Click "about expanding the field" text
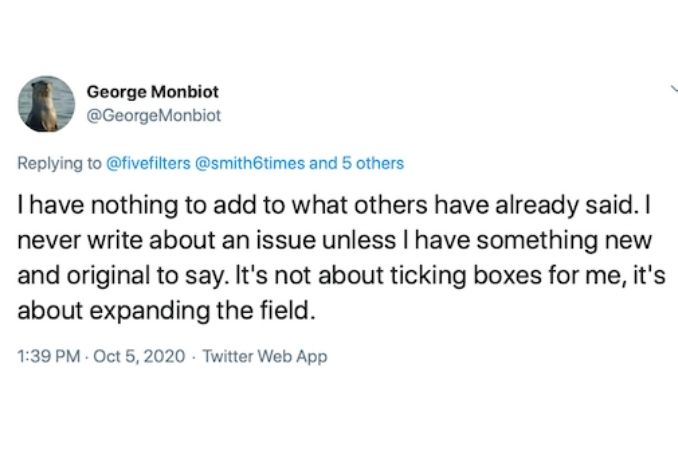678x455 pixels. 165,310
